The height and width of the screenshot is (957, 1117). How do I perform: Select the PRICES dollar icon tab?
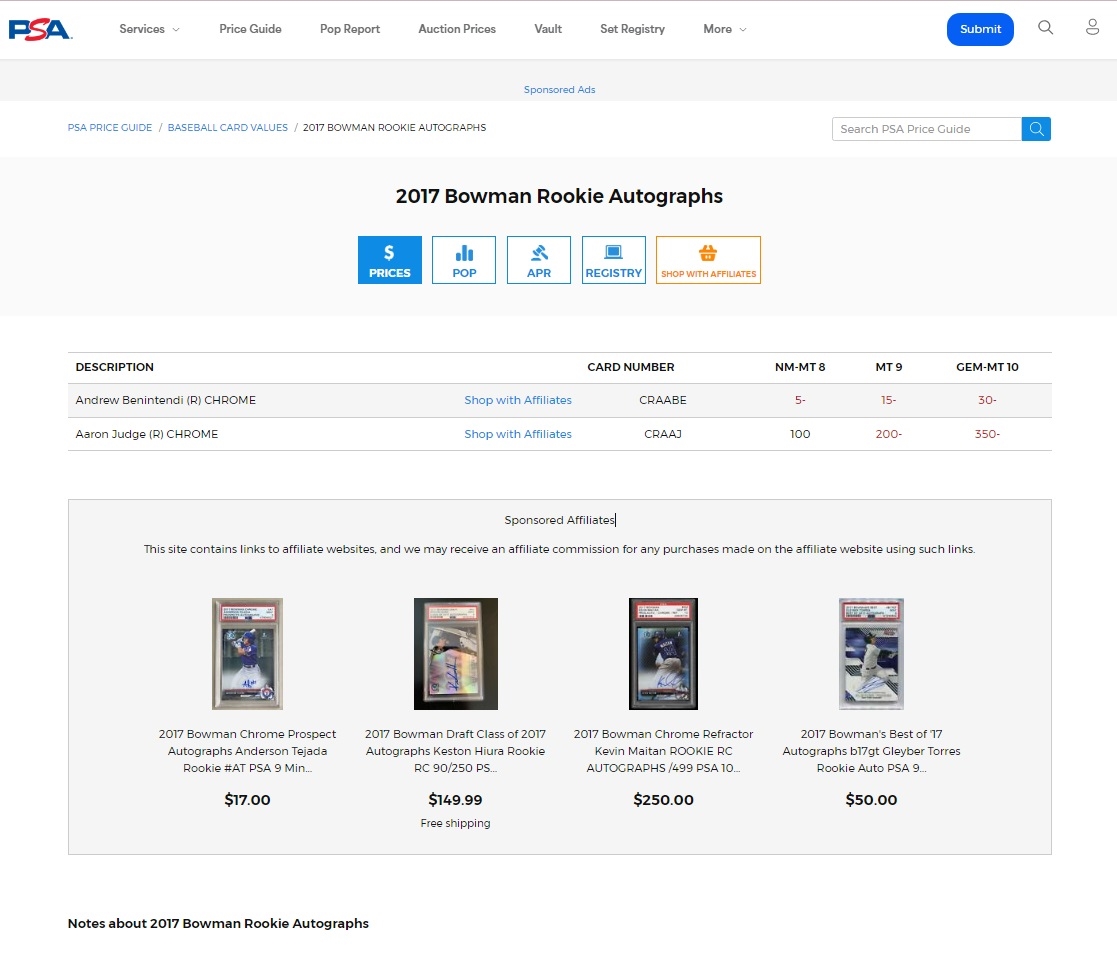click(x=390, y=260)
